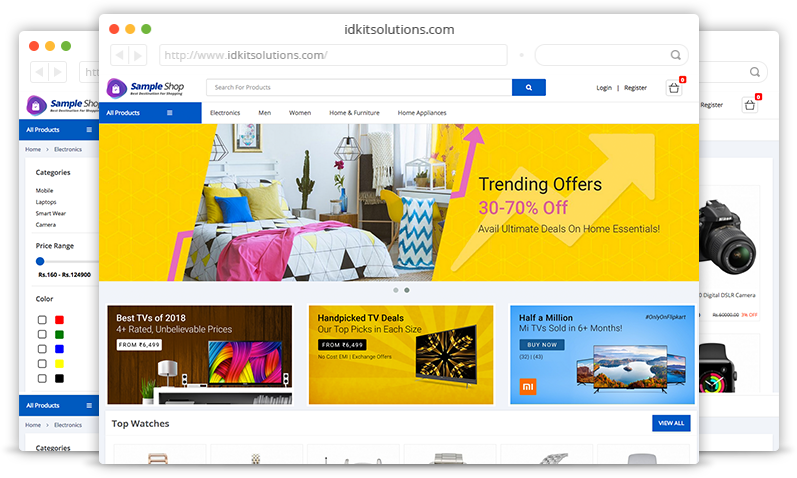The height and width of the screenshot is (478, 797).
Task: Click the forward arrow in front browser
Action: point(138,55)
